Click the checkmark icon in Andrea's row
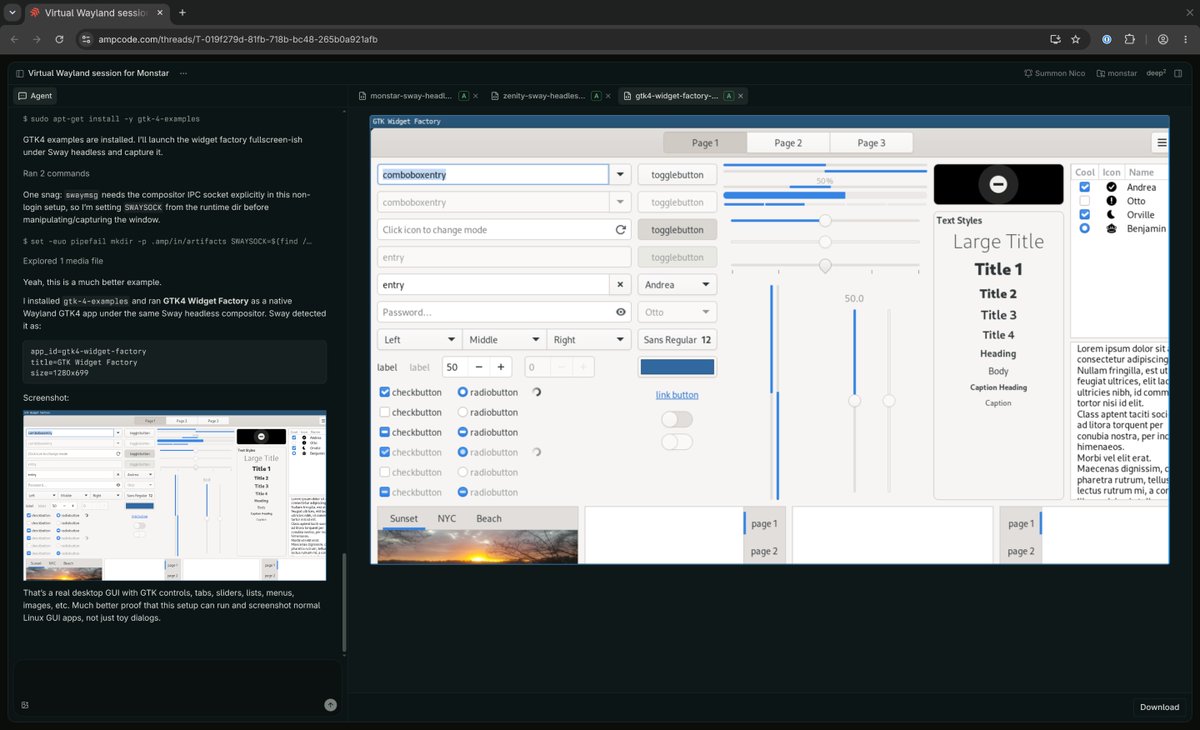The image size is (1200, 730). pos(1111,187)
